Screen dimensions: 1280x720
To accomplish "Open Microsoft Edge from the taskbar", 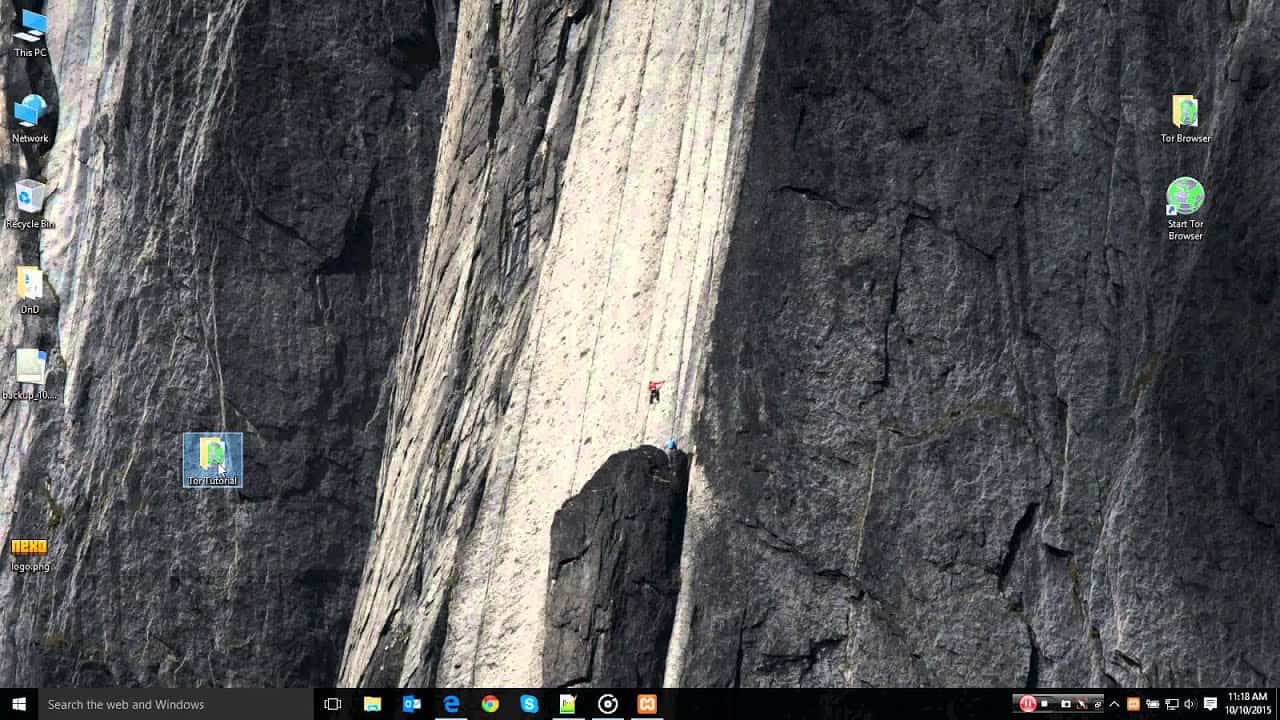I will pyautogui.click(x=451, y=704).
